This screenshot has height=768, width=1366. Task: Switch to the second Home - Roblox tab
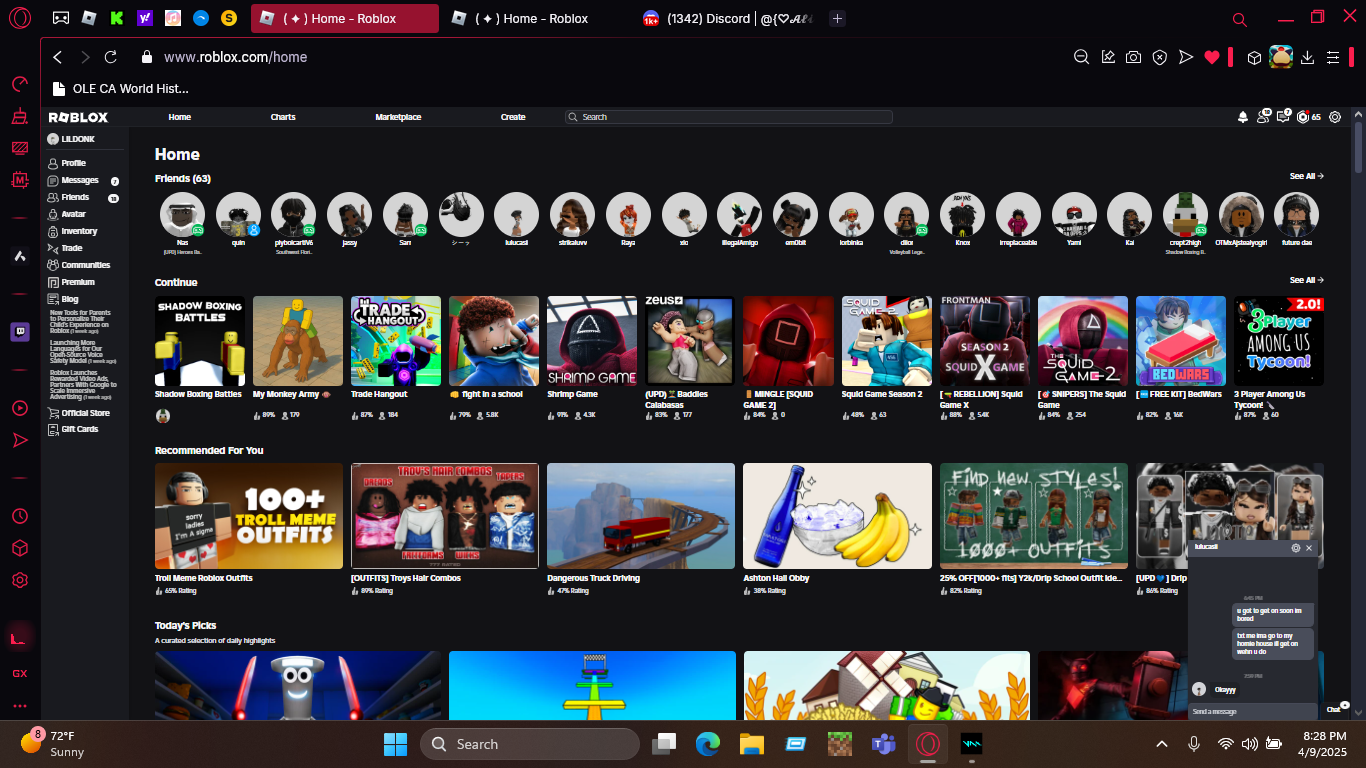[535, 18]
